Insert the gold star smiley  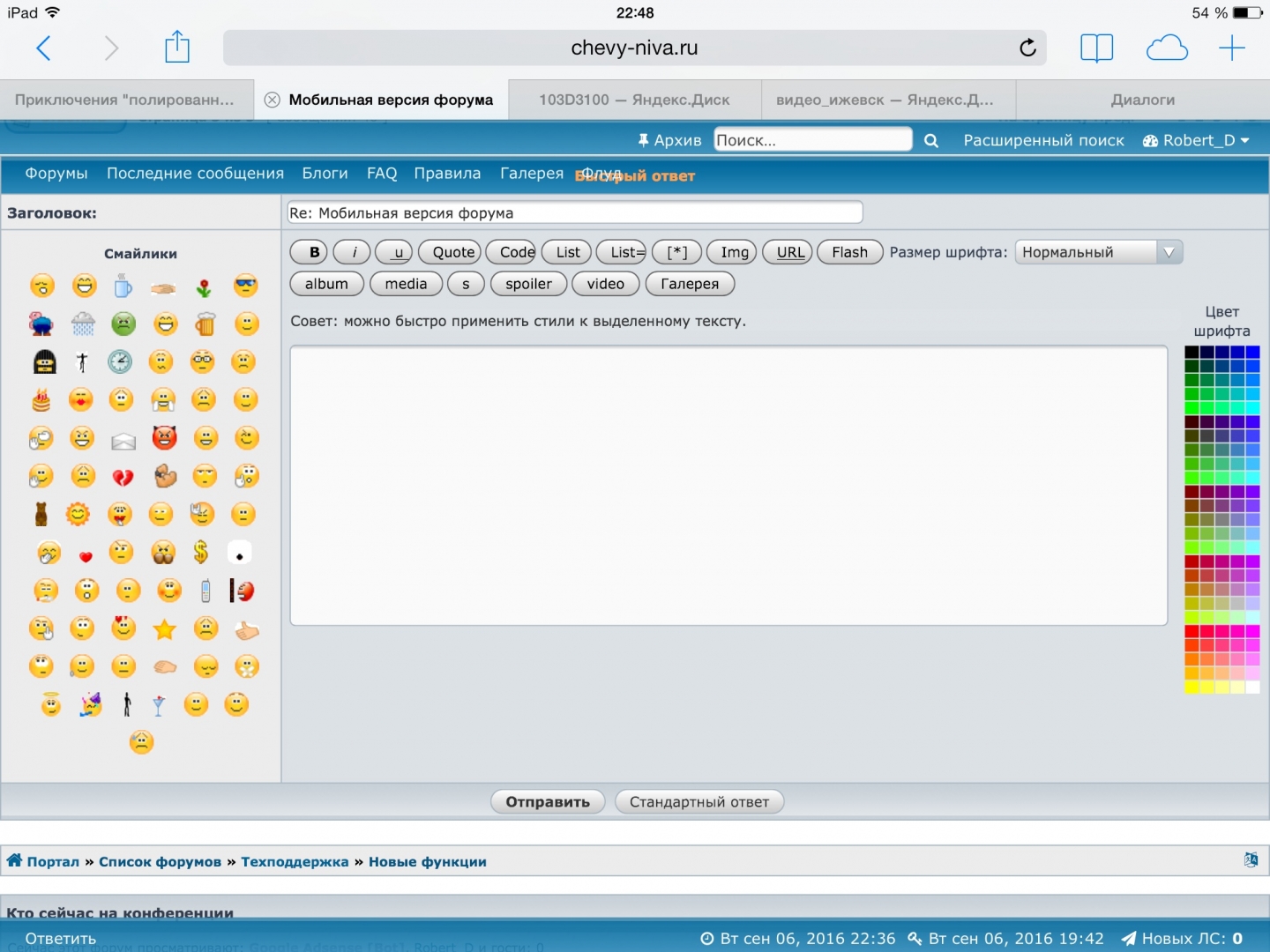[164, 629]
